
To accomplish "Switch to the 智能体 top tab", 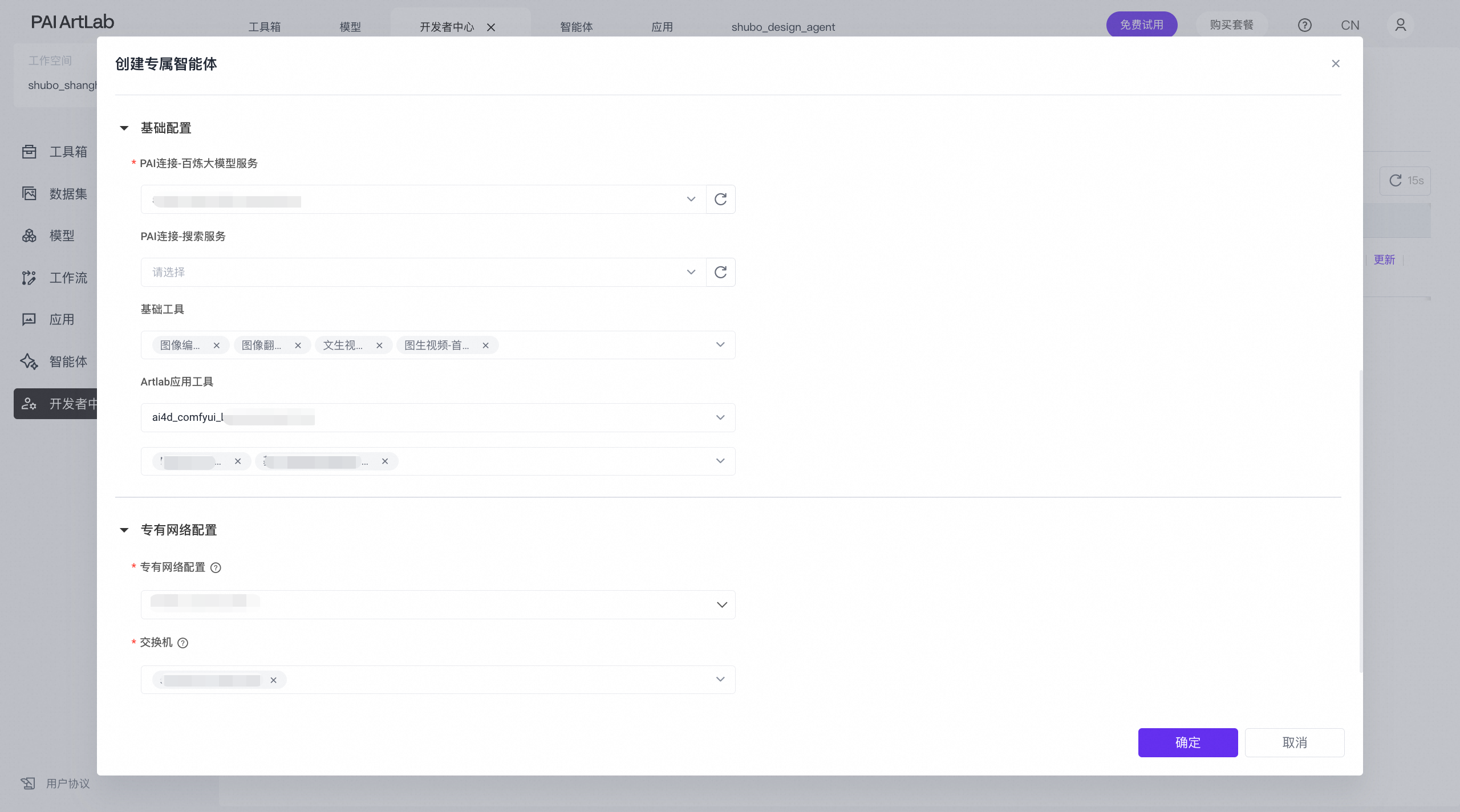I will tap(576, 27).
